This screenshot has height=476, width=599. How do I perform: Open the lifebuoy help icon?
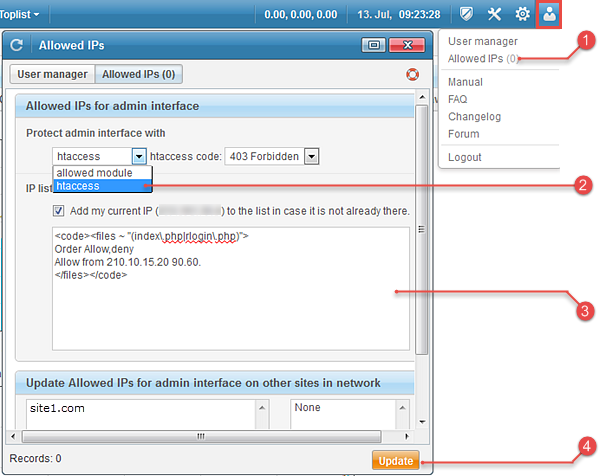pos(412,74)
